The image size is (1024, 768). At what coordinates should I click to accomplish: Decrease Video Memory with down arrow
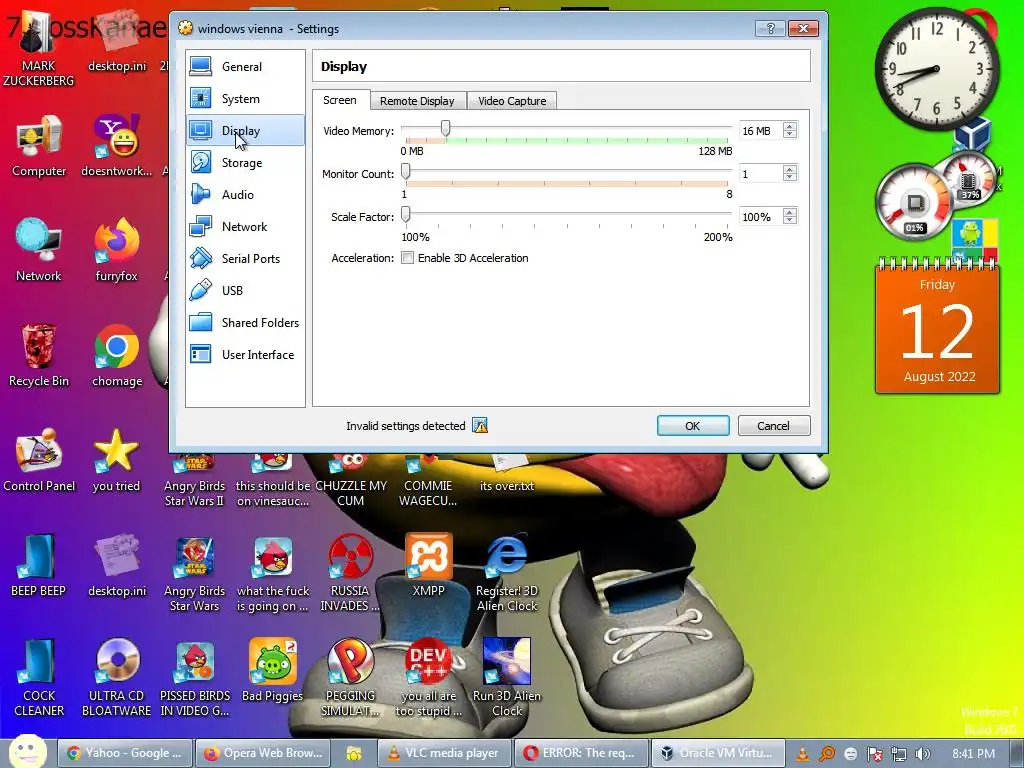pos(790,135)
